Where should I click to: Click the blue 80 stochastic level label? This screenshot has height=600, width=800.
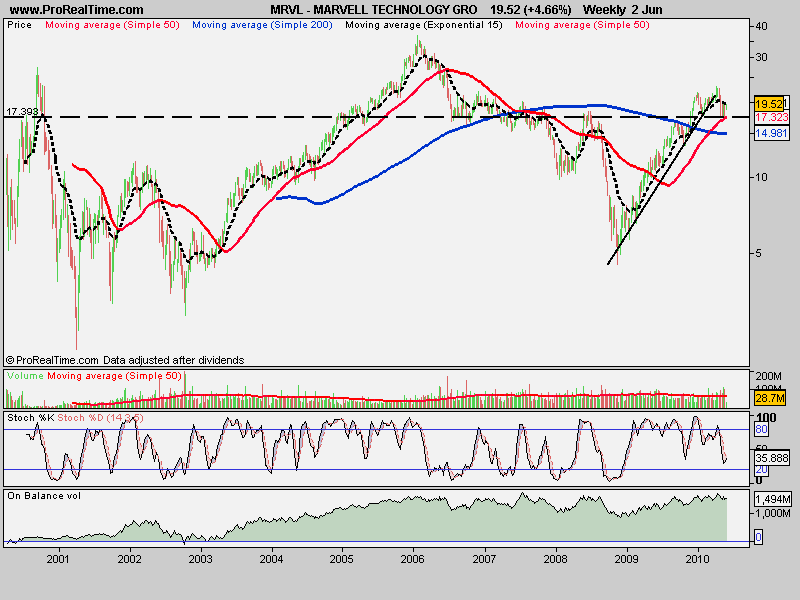761,430
